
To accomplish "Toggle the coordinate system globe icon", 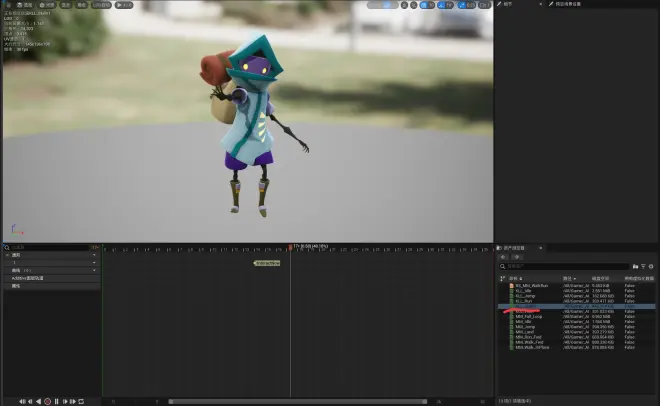I will coord(404,5).
